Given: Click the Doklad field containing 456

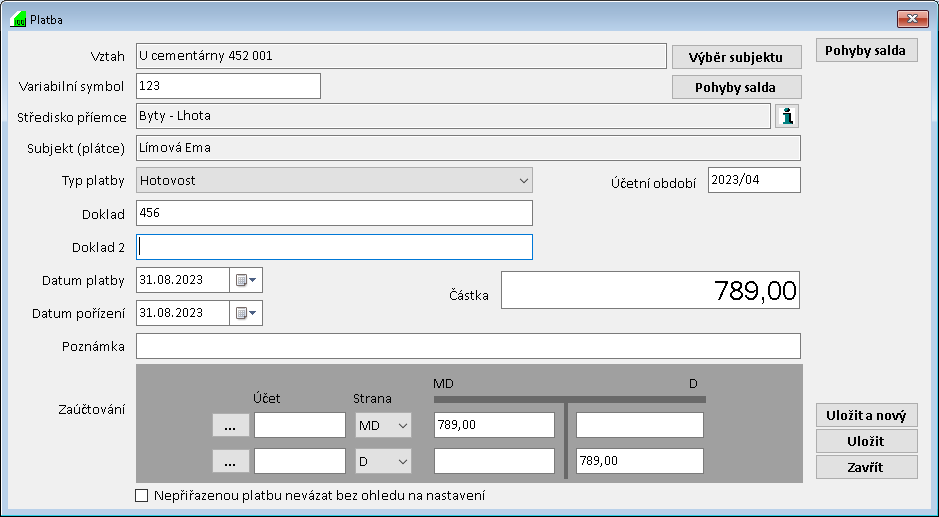Looking at the screenshot, I should (334, 213).
